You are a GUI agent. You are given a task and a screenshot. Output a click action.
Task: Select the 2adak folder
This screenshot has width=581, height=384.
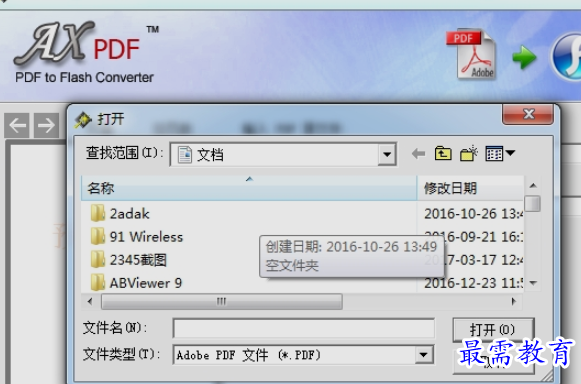tap(129, 214)
